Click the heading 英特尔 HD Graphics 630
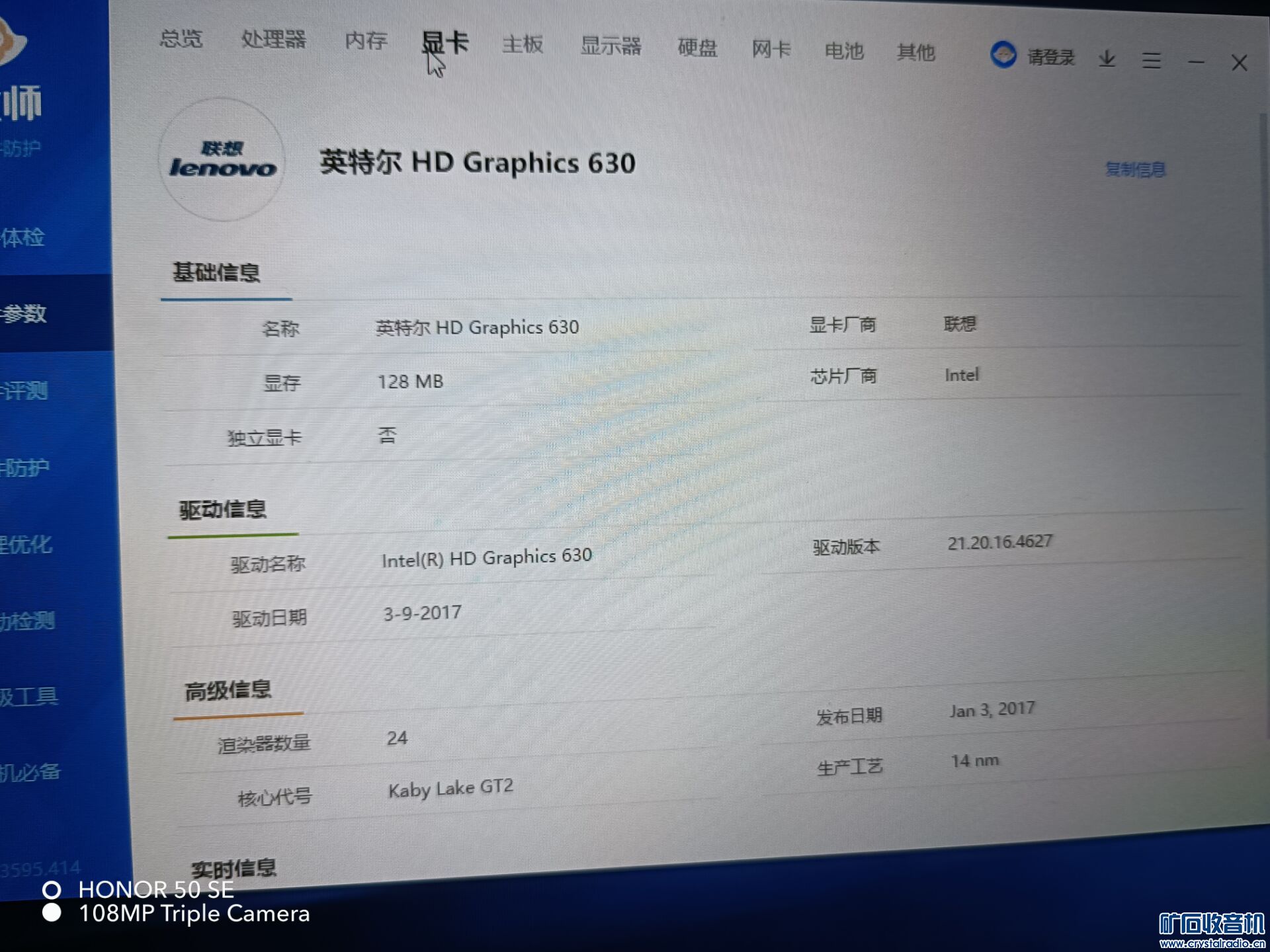Screen dimensions: 1270x952 pyautogui.click(x=478, y=162)
